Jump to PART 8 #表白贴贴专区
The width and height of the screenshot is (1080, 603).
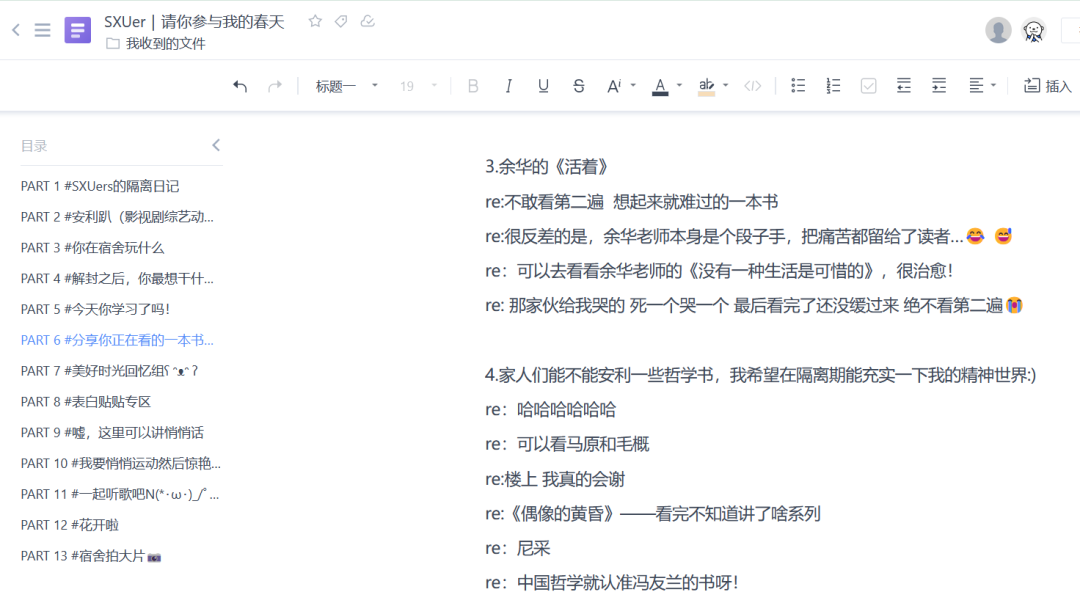[x=86, y=402]
